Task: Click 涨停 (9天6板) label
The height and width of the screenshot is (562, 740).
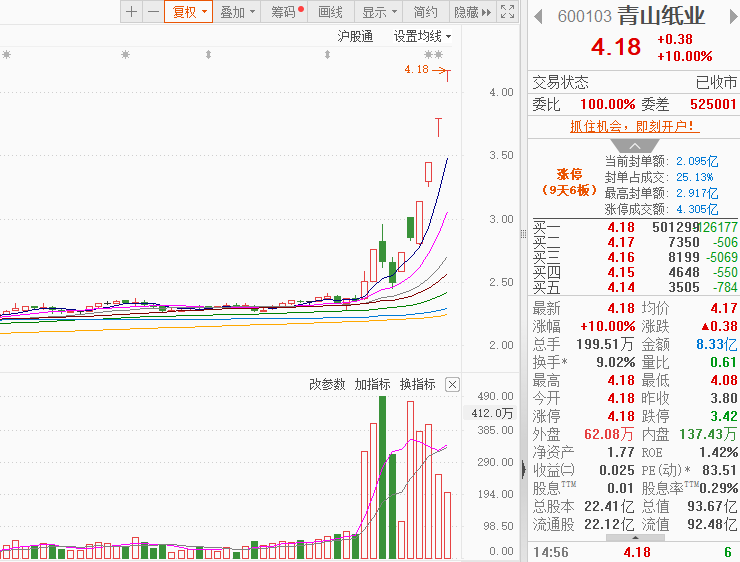Action: pos(569,182)
